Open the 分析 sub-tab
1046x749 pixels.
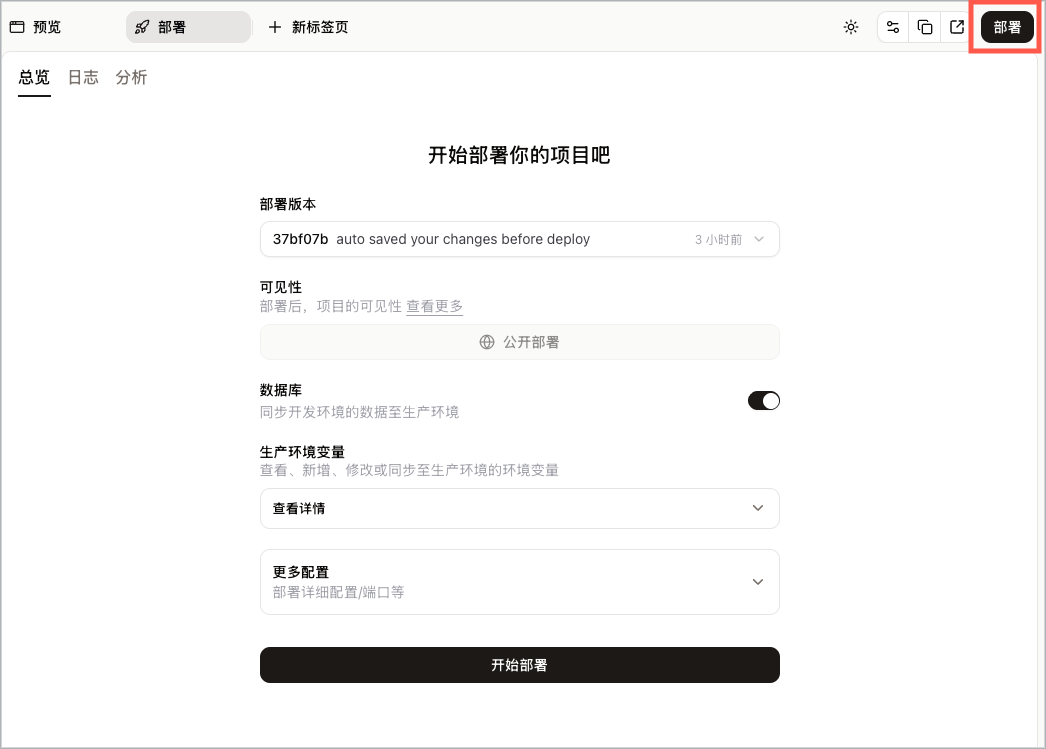coord(131,77)
